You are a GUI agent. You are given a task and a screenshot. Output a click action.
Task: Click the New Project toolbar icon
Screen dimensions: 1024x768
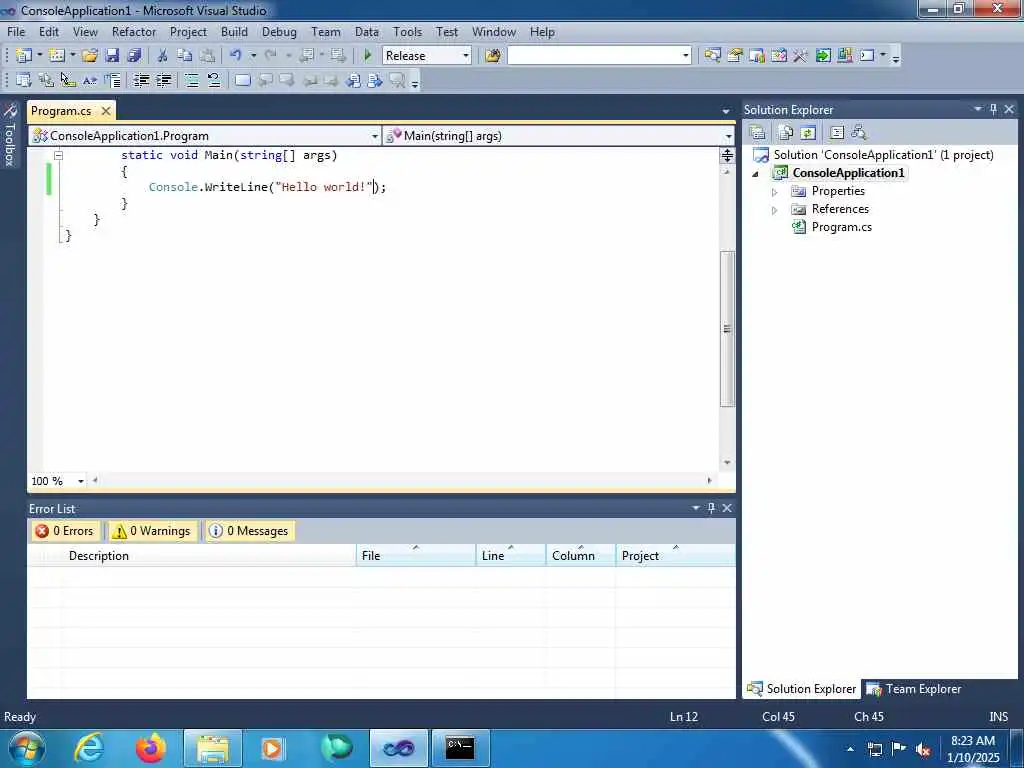coord(24,56)
